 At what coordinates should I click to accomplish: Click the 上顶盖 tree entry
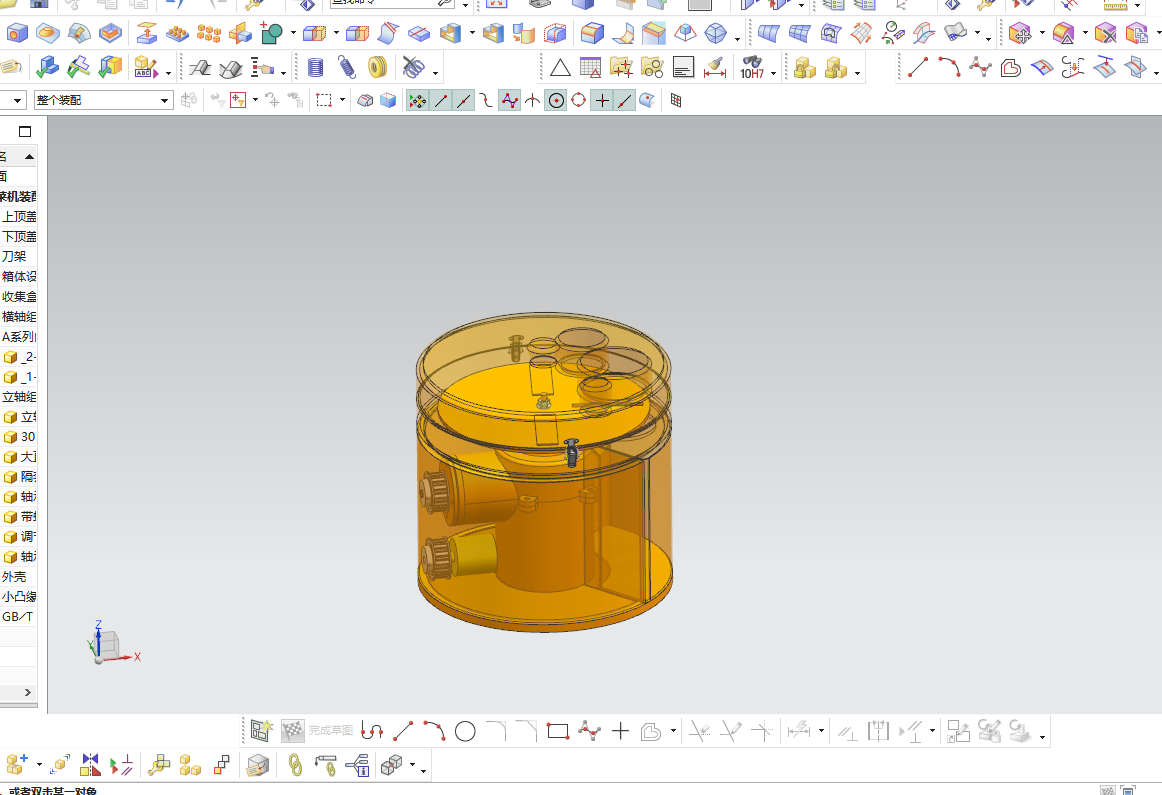(18, 216)
